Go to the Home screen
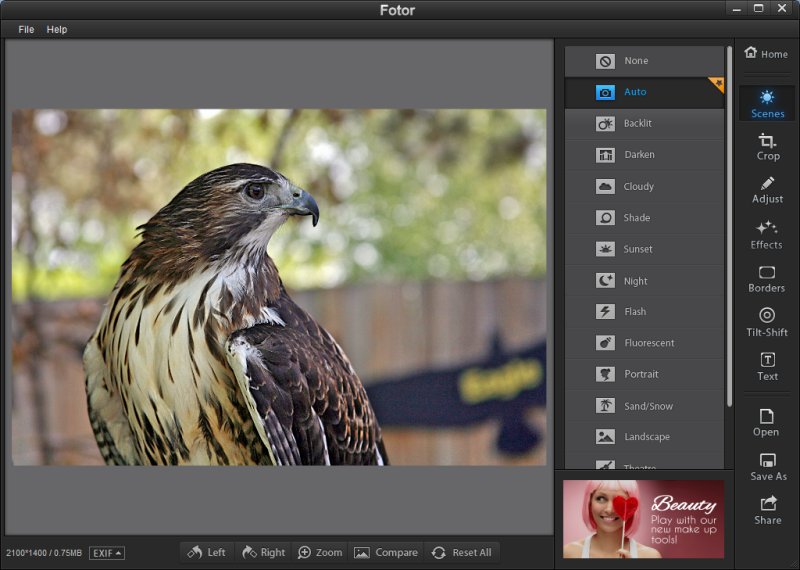 [766, 54]
